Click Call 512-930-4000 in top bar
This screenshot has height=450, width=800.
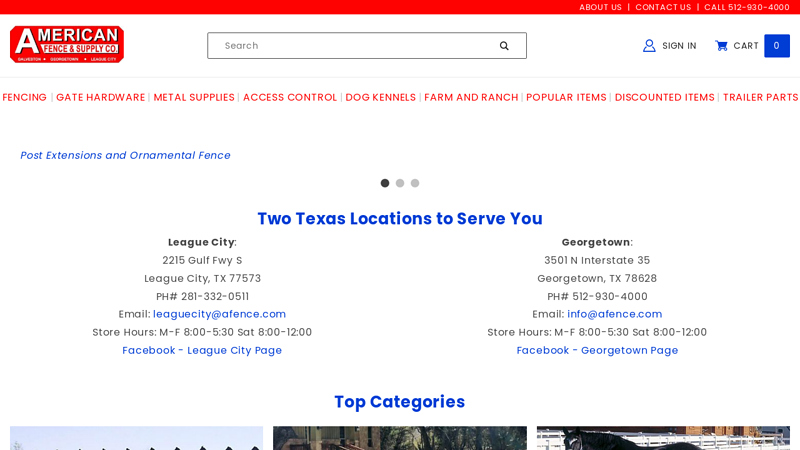(746, 7)
